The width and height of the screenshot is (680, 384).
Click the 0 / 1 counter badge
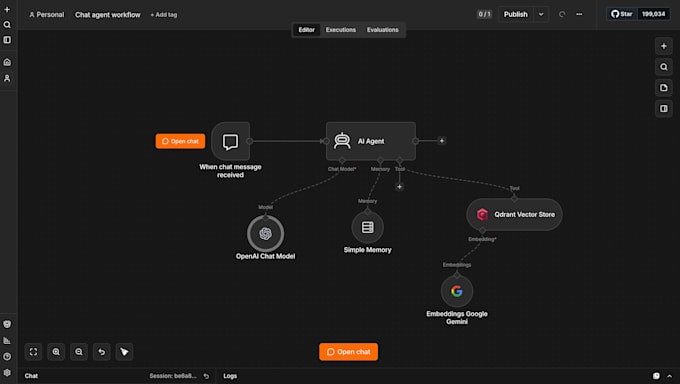(x=484, y=14)
